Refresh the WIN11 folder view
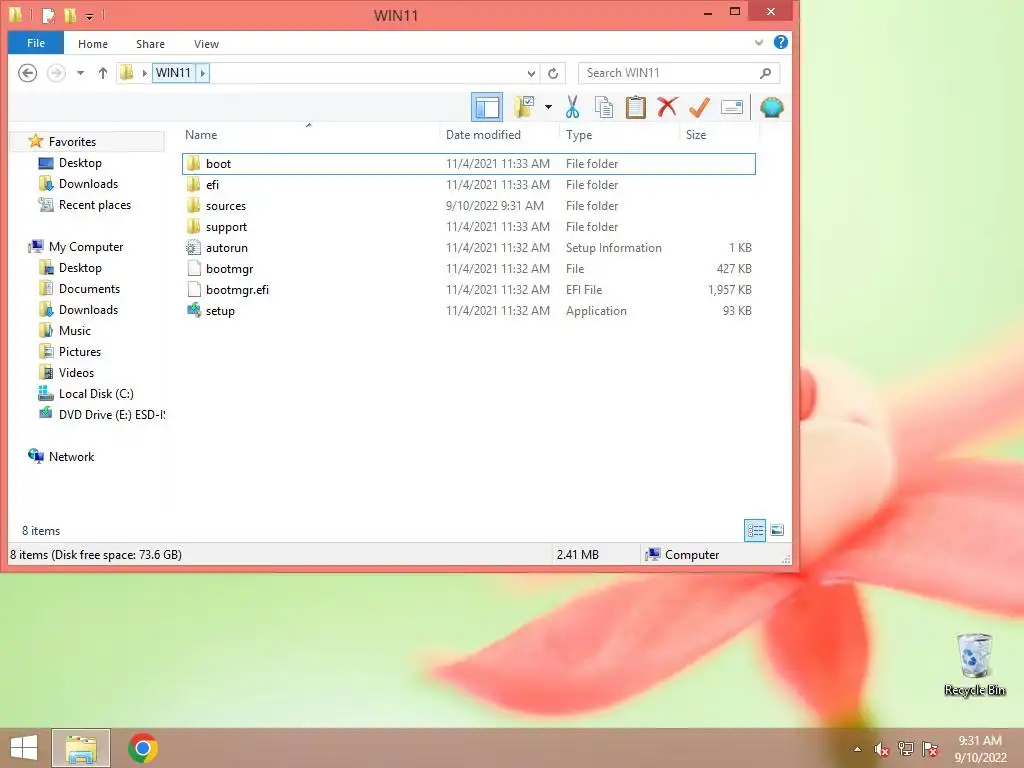The width and height of the screenshot is (1024, 768). pyautogui.click(x=553, y=73)
